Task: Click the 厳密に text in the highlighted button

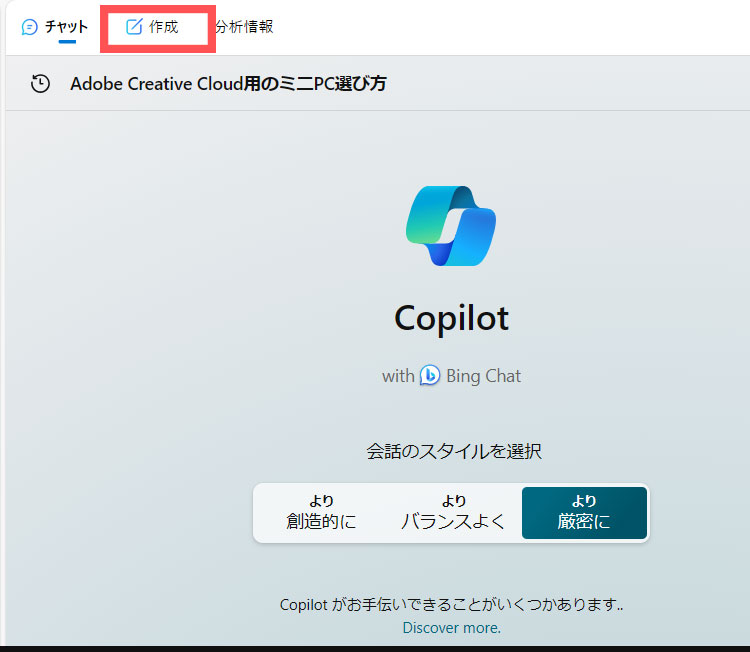Action: coord(584,521)
